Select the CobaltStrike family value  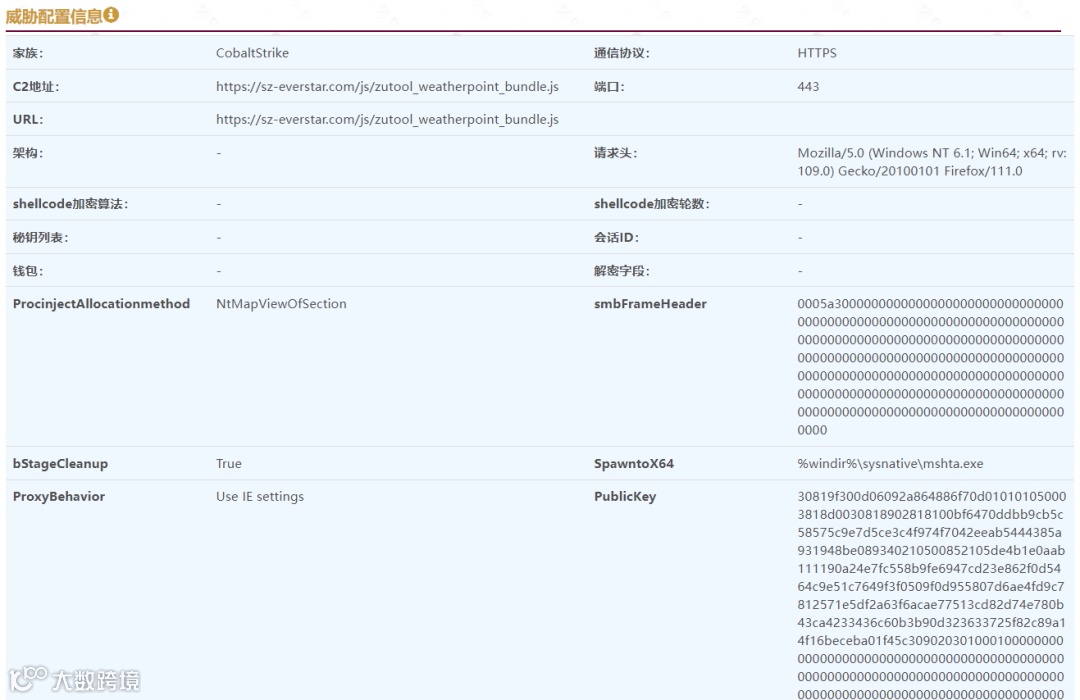tap(252, 53)
